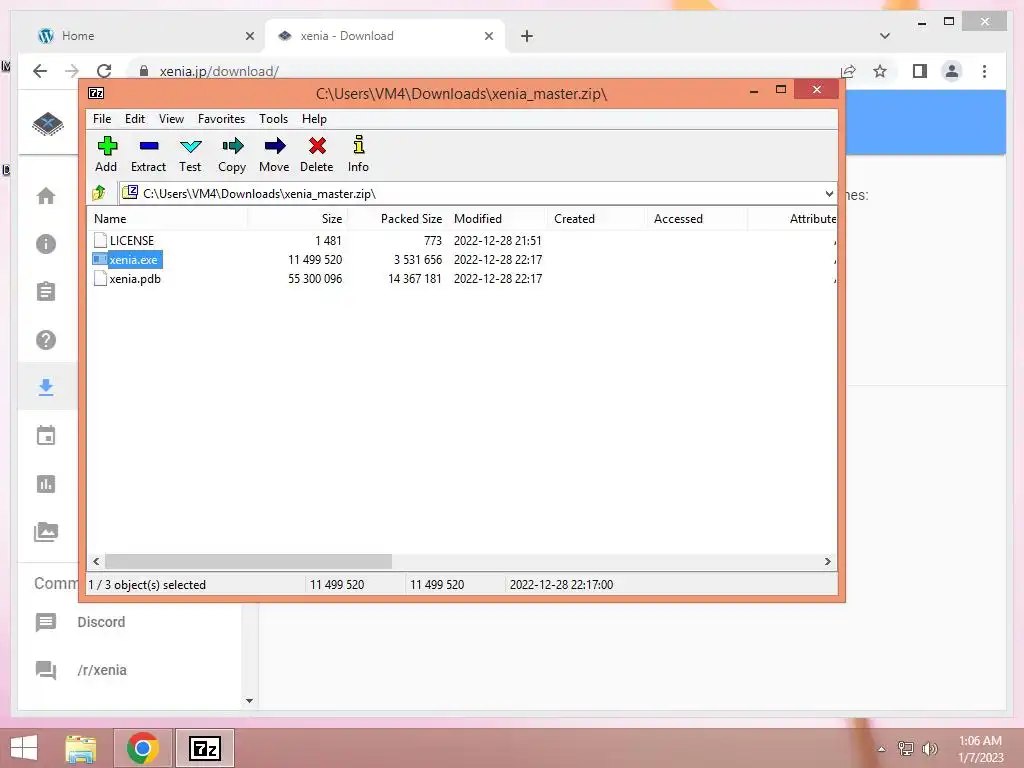The width and height of the screenshot is (1024, 768).
Task: Open the View menu in 7-Zip
Action: [171, 119]
